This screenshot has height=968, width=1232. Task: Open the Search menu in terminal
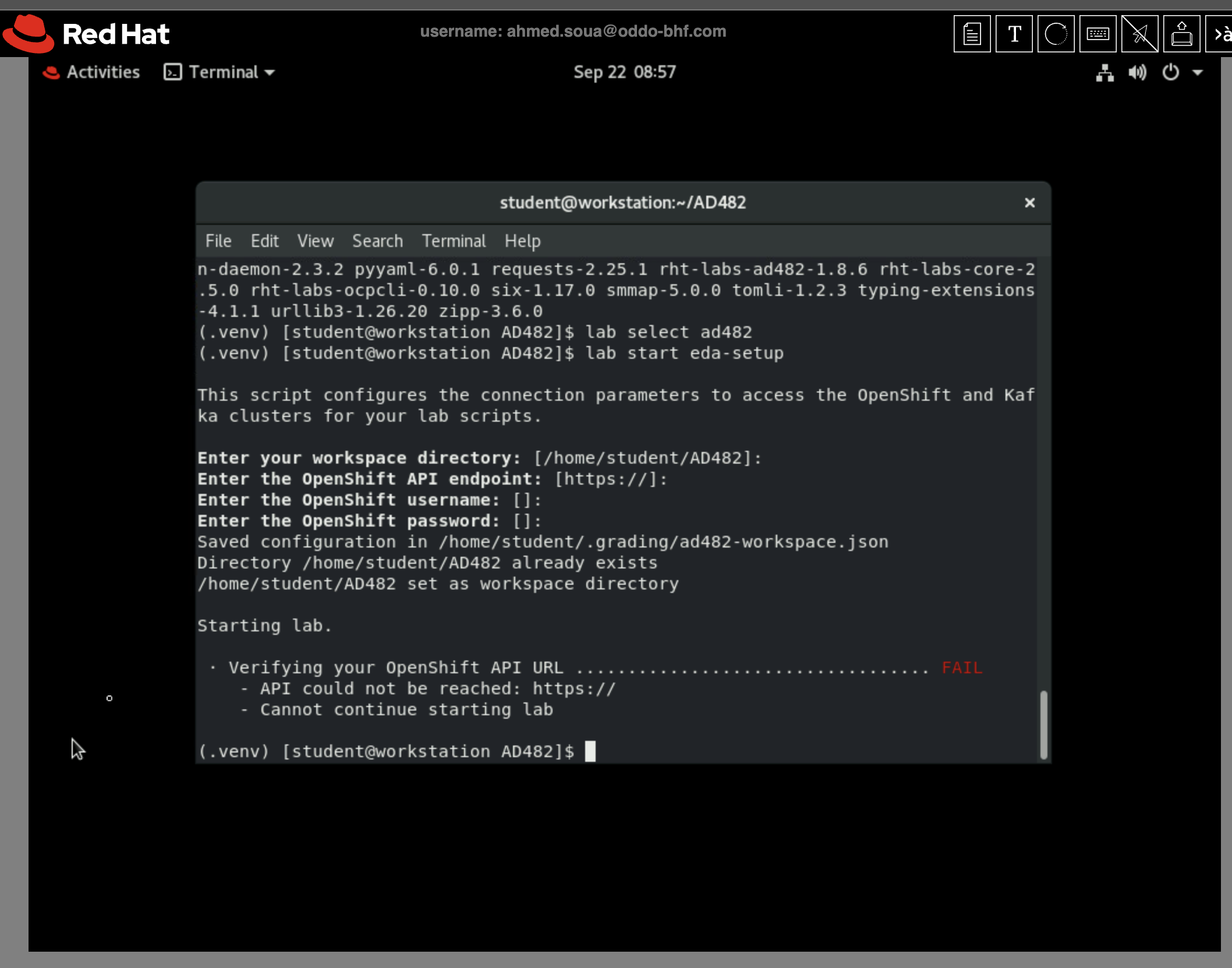point(377,241)
